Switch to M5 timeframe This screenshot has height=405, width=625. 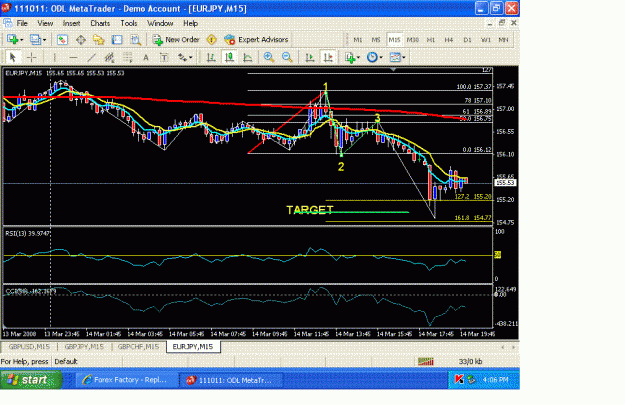click(375, 39)
